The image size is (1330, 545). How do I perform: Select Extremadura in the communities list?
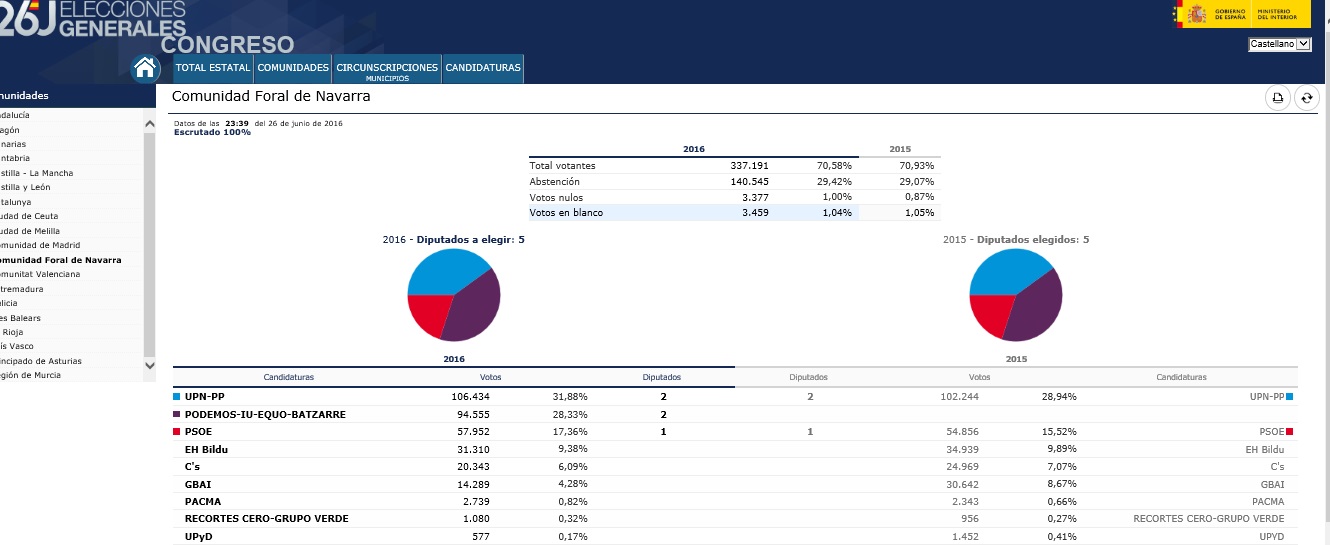[22, 289]
